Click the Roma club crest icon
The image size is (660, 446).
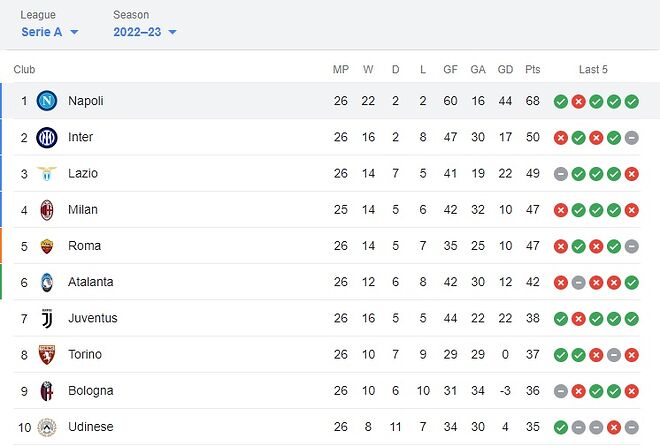[x=46, y=246]
